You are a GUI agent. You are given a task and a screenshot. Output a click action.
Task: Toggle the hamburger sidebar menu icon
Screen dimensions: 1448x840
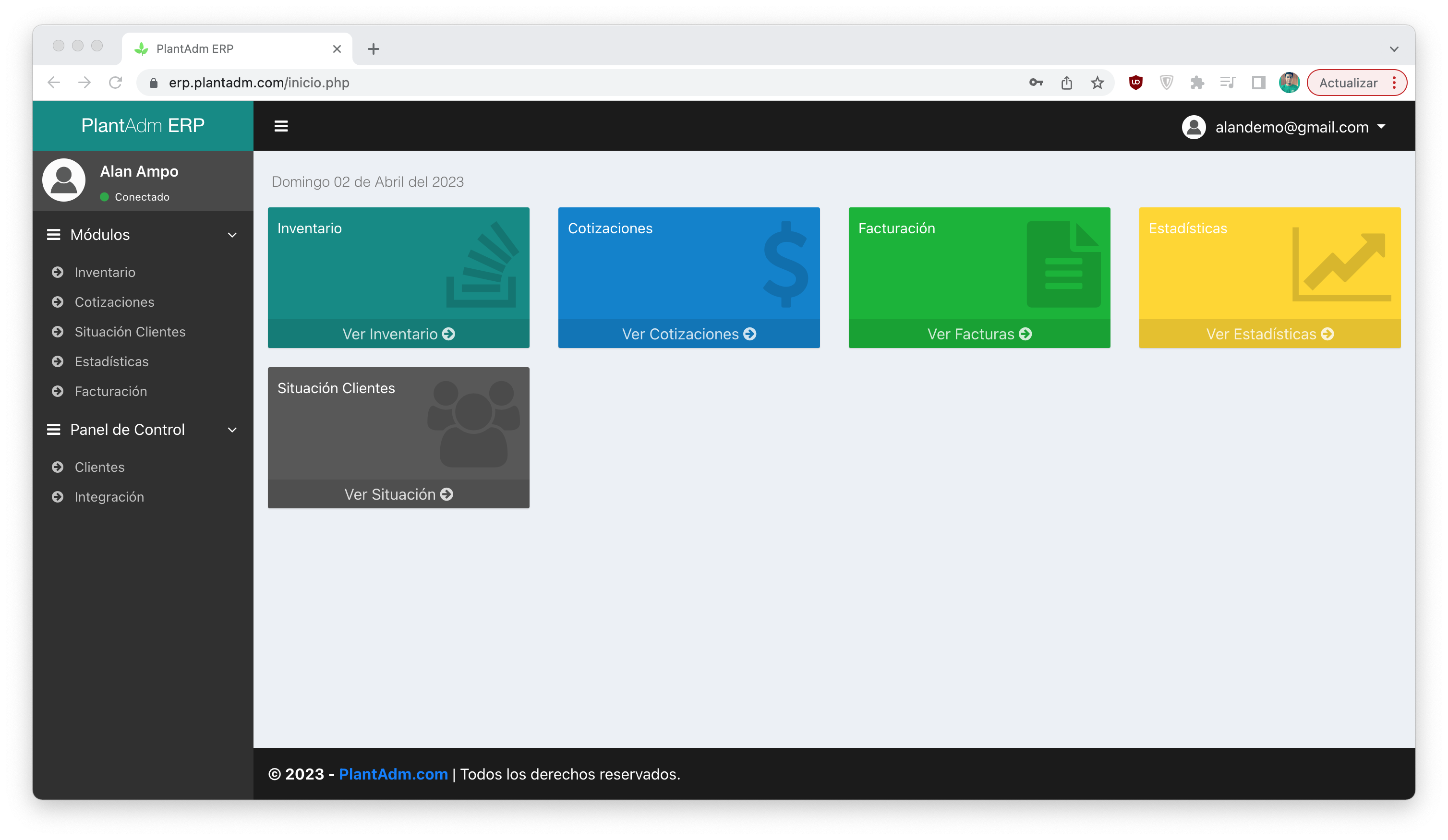pos(281,126)
